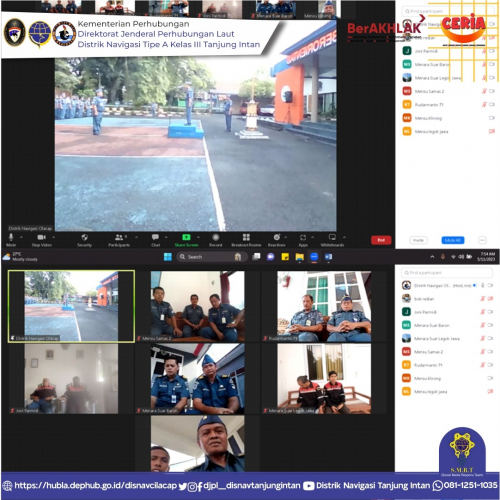The image size is (500, 500).
Task: Expand the arrow next to Share Screen
Action: 199,237
